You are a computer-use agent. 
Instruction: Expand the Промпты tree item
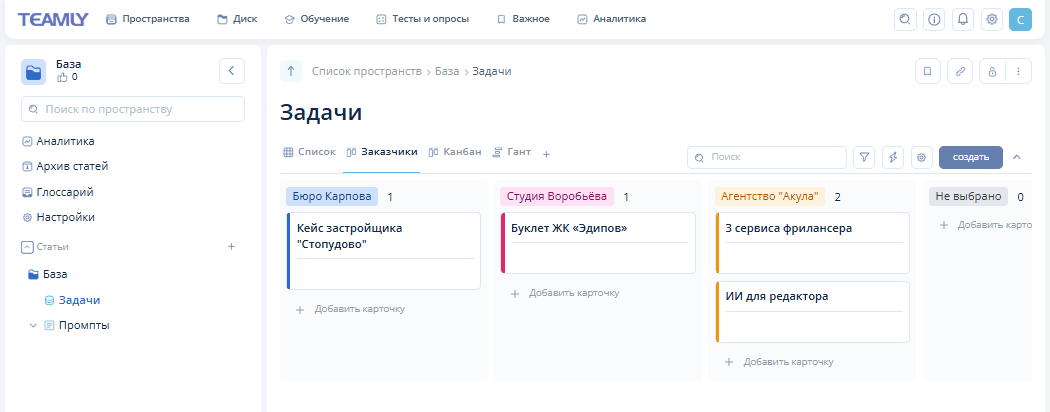pos(33,325)
